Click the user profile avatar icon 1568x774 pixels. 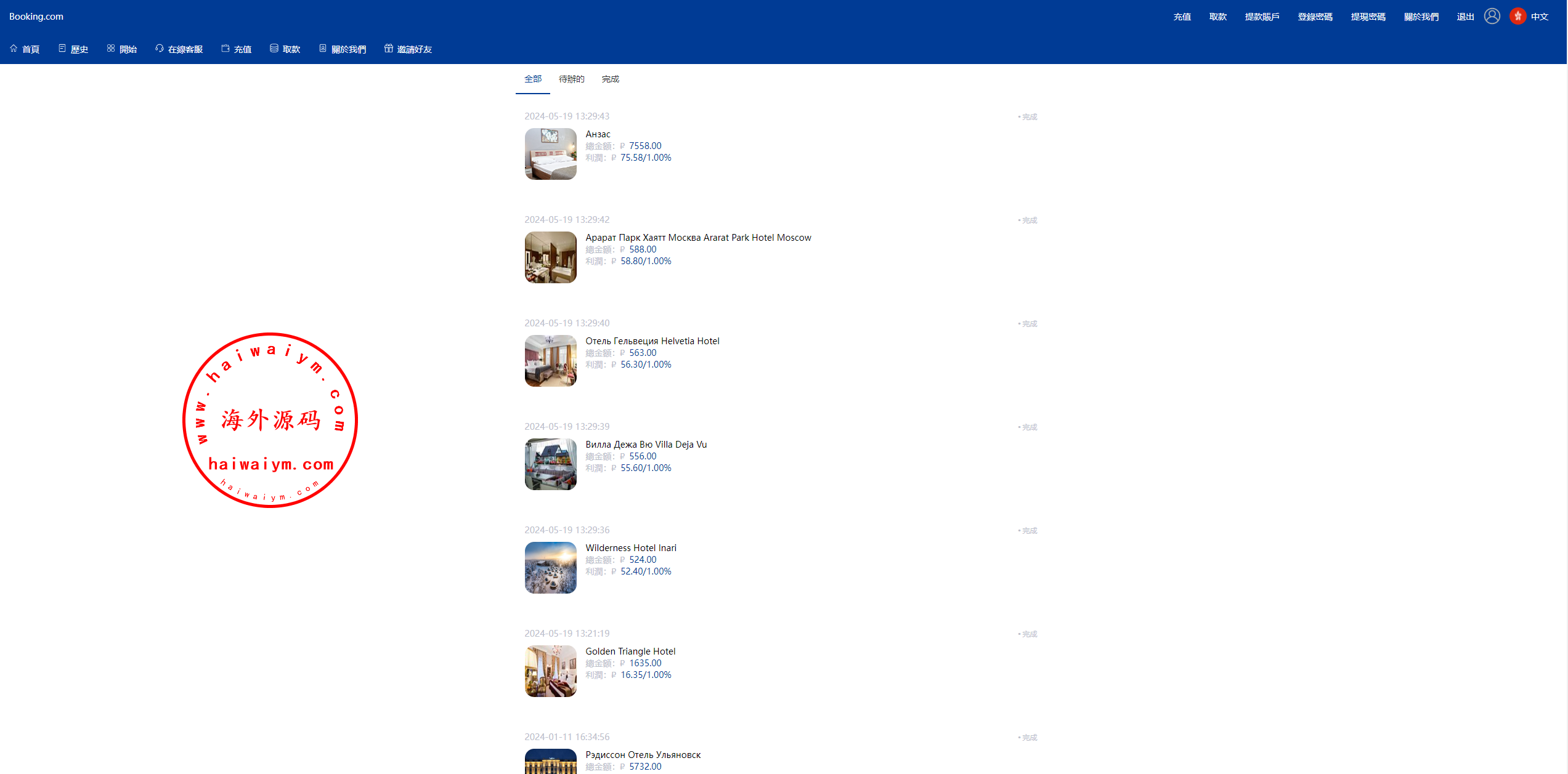pos(1492,16)
